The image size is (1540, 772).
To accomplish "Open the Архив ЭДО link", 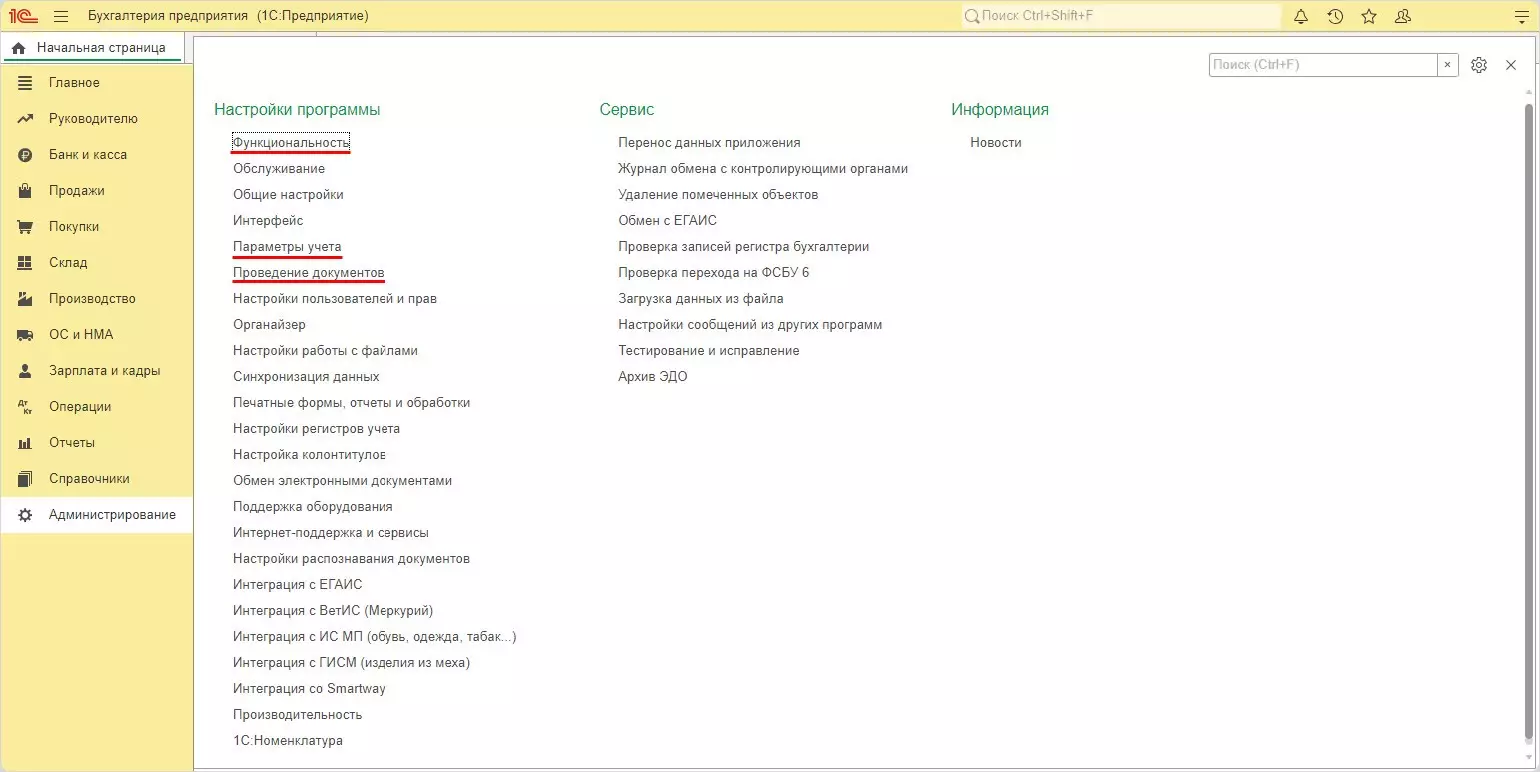I will [x=652, y=377].
